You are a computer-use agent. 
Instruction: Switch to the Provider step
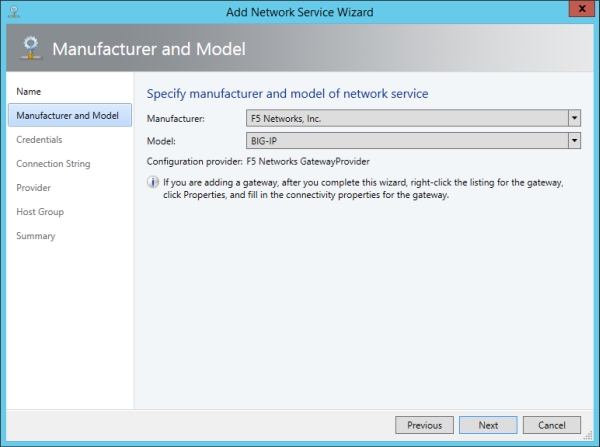33,188
